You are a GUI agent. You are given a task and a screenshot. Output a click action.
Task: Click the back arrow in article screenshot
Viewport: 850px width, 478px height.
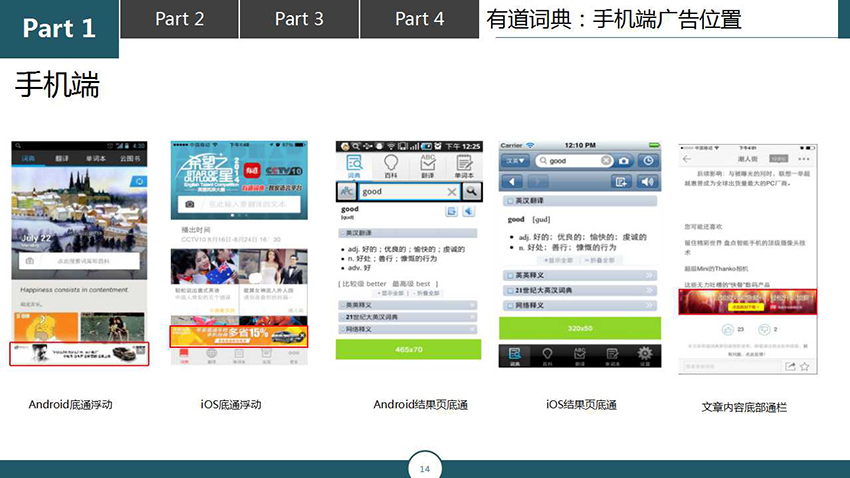coord(687,159)
